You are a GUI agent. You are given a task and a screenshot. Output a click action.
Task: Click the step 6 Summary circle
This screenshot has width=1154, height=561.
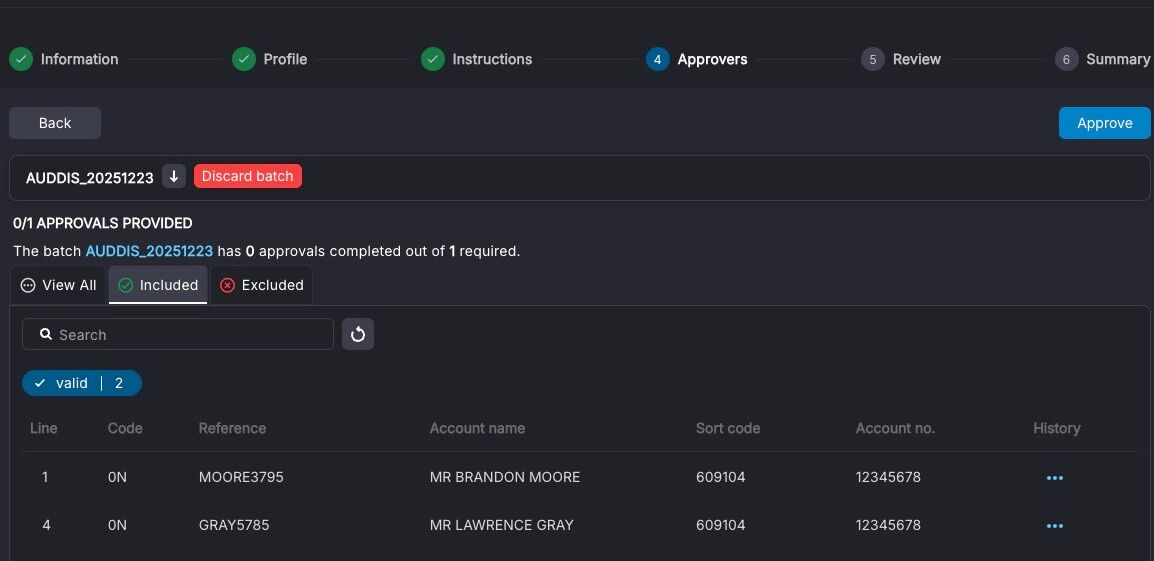(x=1066, y=60)
